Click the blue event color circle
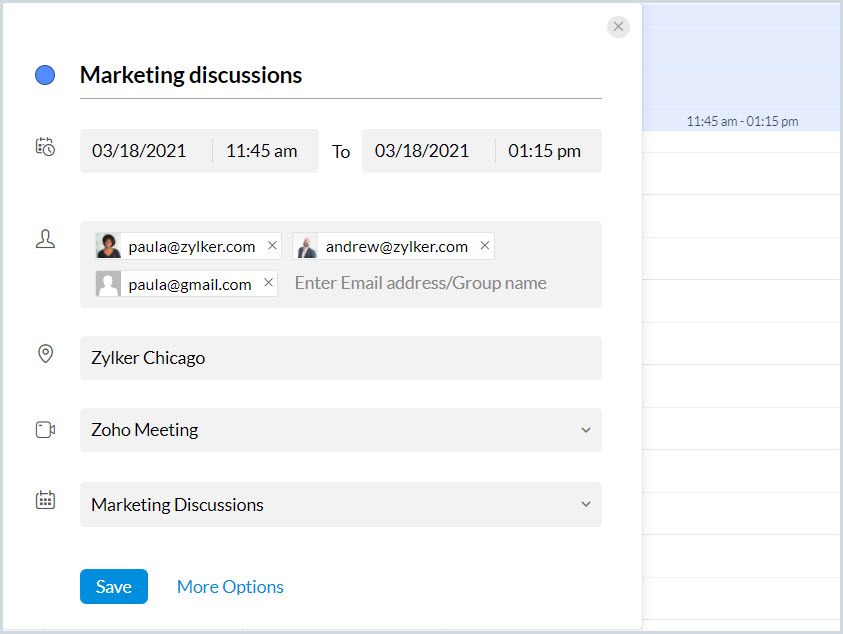 click(45, 75)
